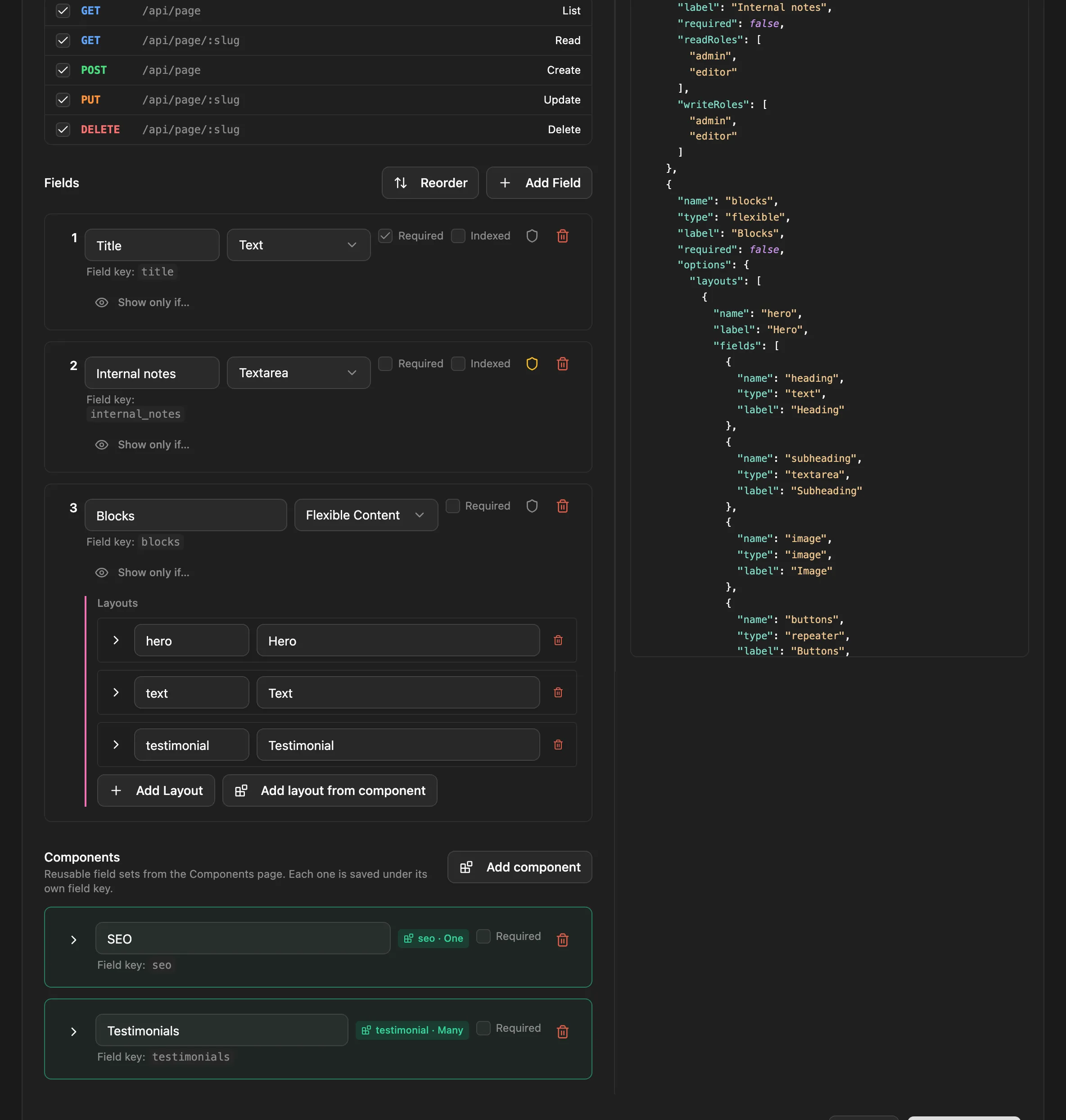Check Required for Blocks field
The width and height of the screenshot is (1066, 1120).
452,506
